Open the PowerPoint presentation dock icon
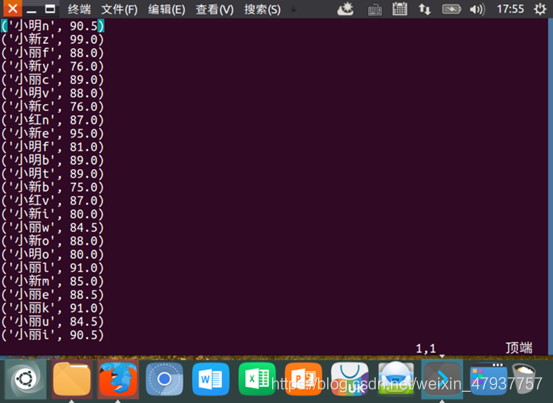 (303, 379)
